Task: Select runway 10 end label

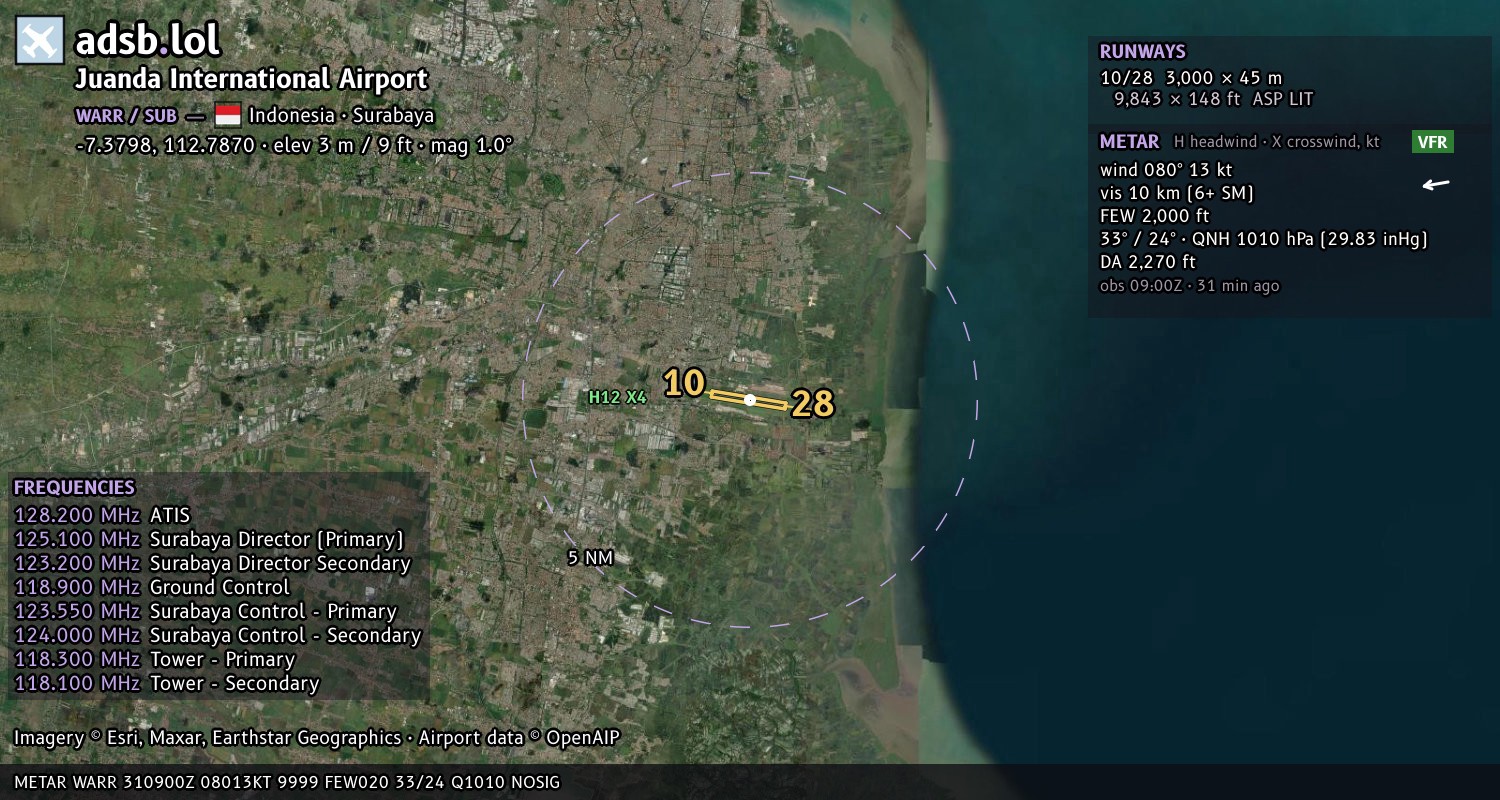Action: coord(684,383)
